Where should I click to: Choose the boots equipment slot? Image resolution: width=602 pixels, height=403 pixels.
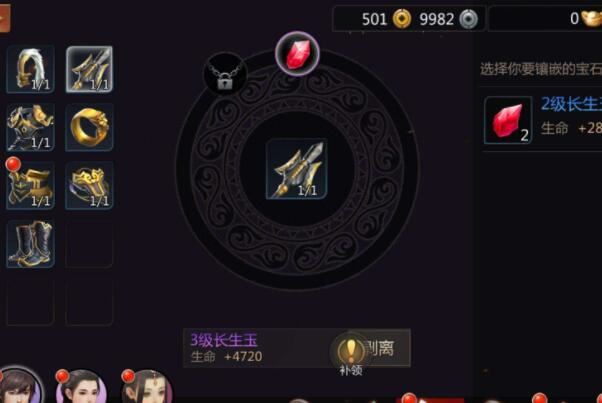30,244
